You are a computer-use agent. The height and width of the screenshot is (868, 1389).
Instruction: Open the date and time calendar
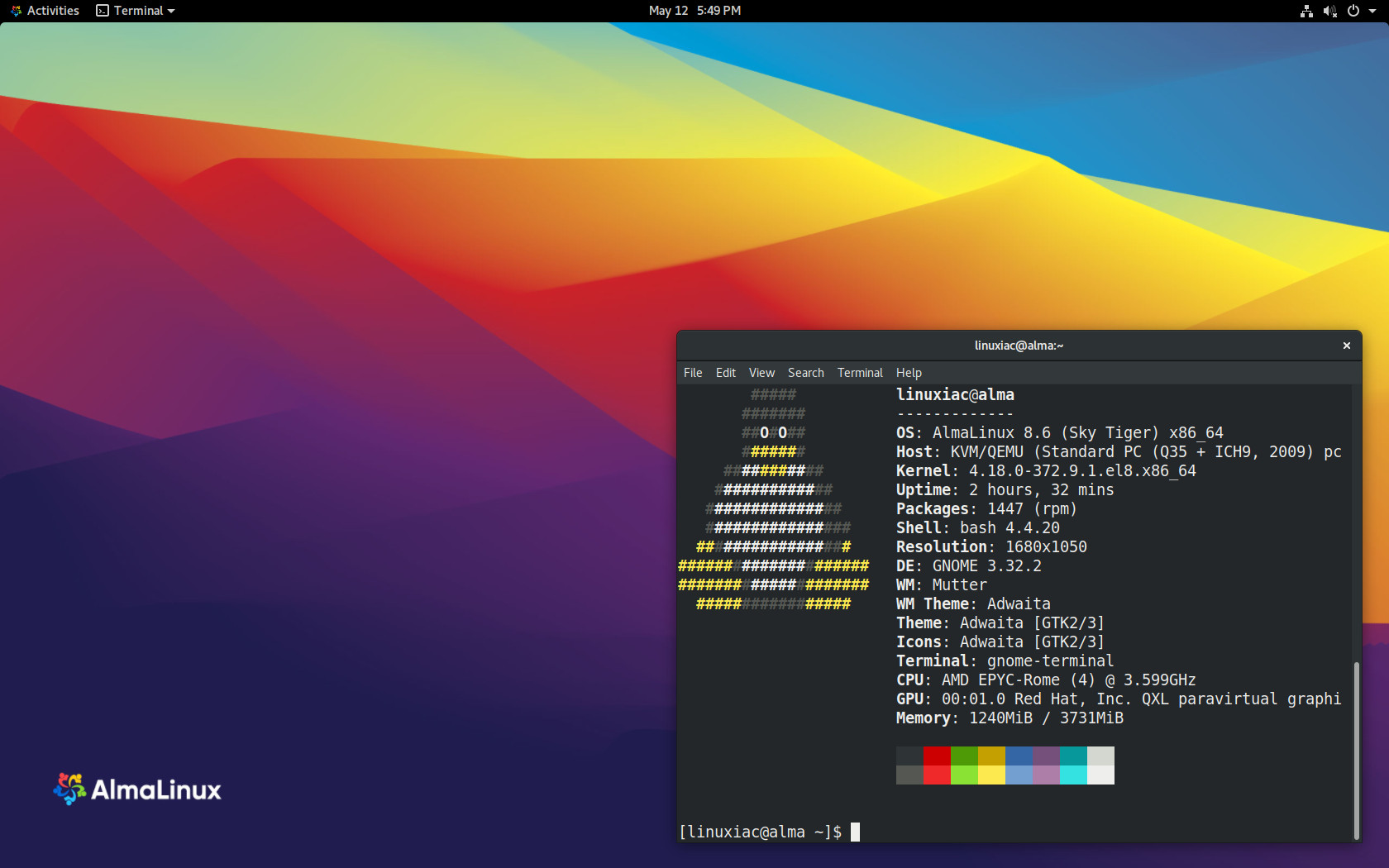[694, 11]
